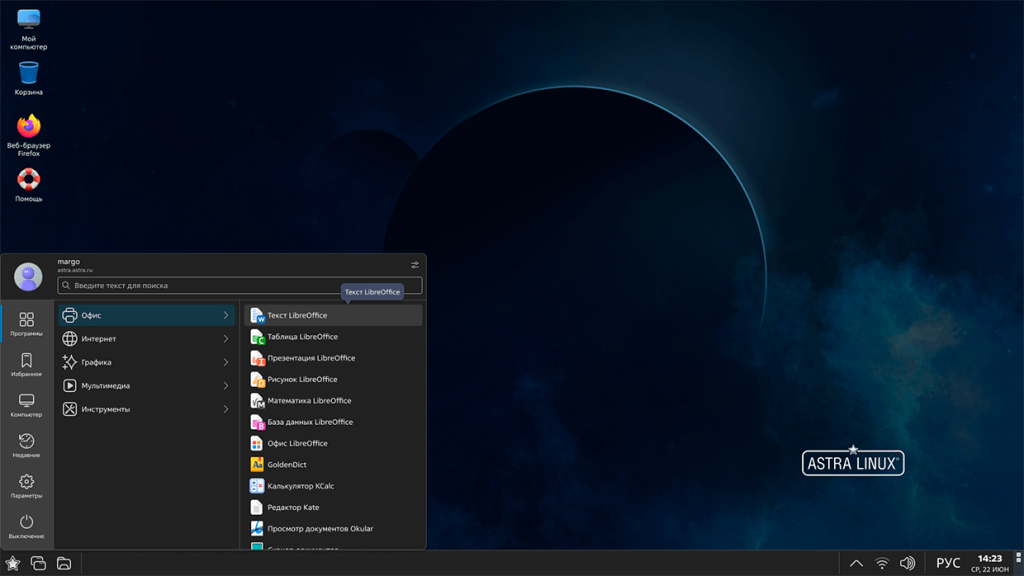Click the Графика sparkle icon

[69, 362]
